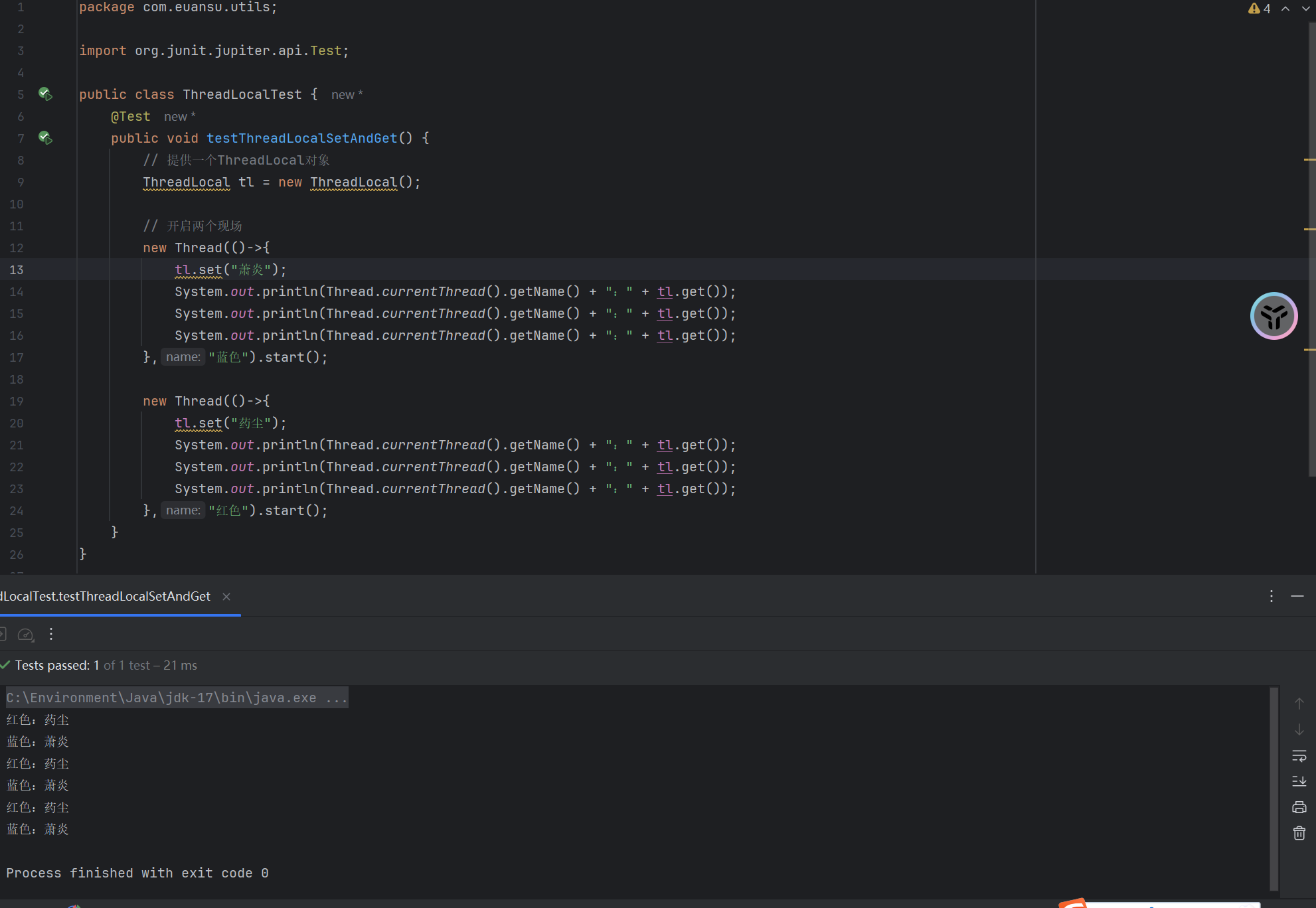This screenshot has width=1316, height=908.
Task: Click run gutter icon beside ThreadLocalTest class
Action: (45, 94)
